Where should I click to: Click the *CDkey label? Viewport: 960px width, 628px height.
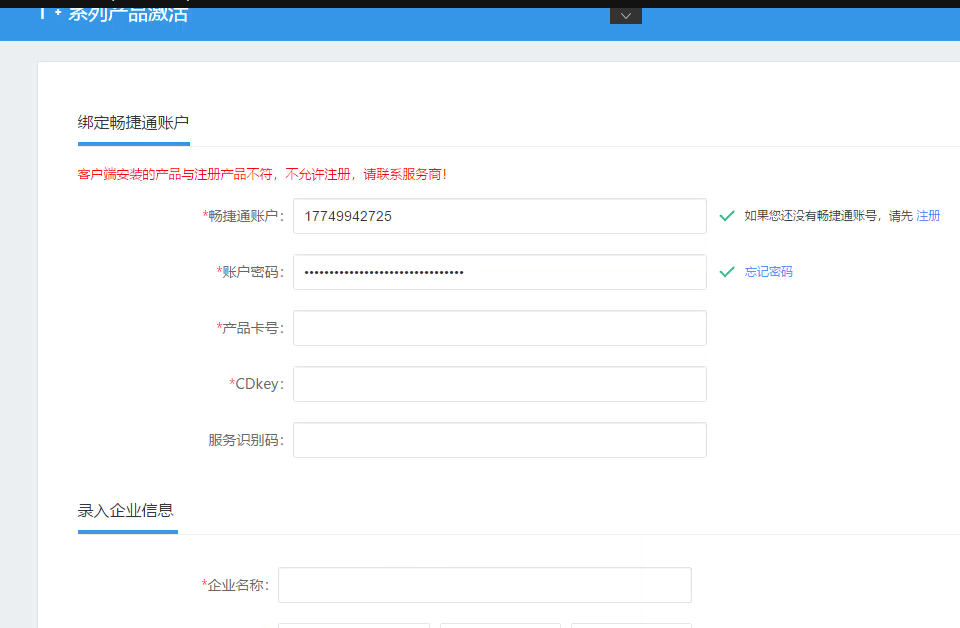click(257, 384)
